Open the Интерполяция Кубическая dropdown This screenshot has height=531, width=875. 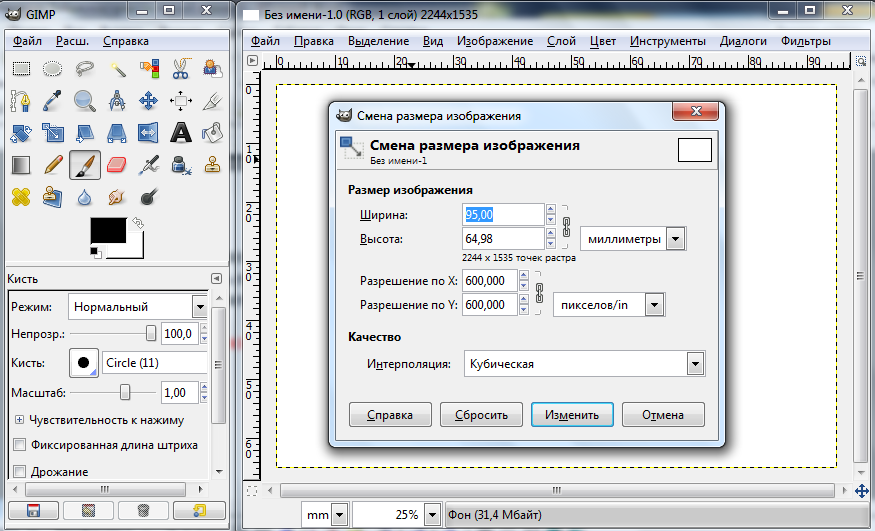tap(585, 364)
